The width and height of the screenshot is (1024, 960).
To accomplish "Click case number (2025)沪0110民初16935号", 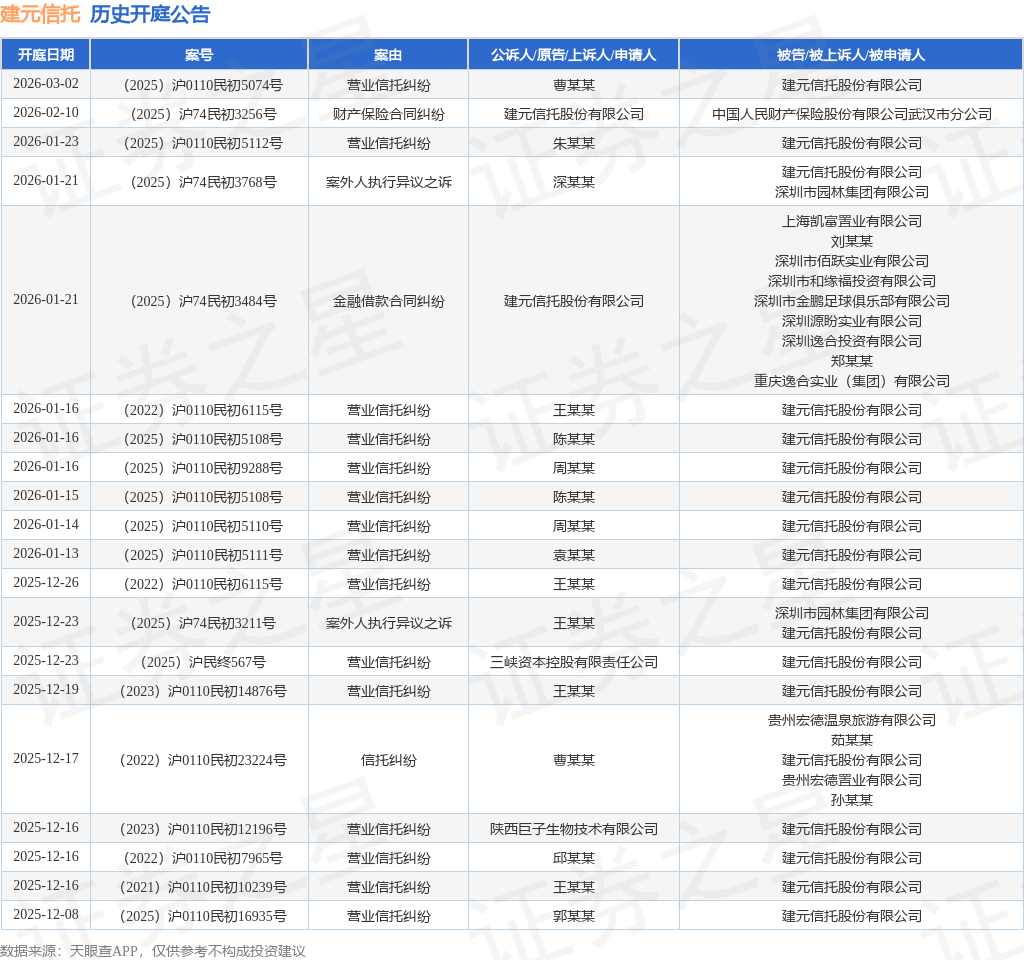I will coord(202,916).
